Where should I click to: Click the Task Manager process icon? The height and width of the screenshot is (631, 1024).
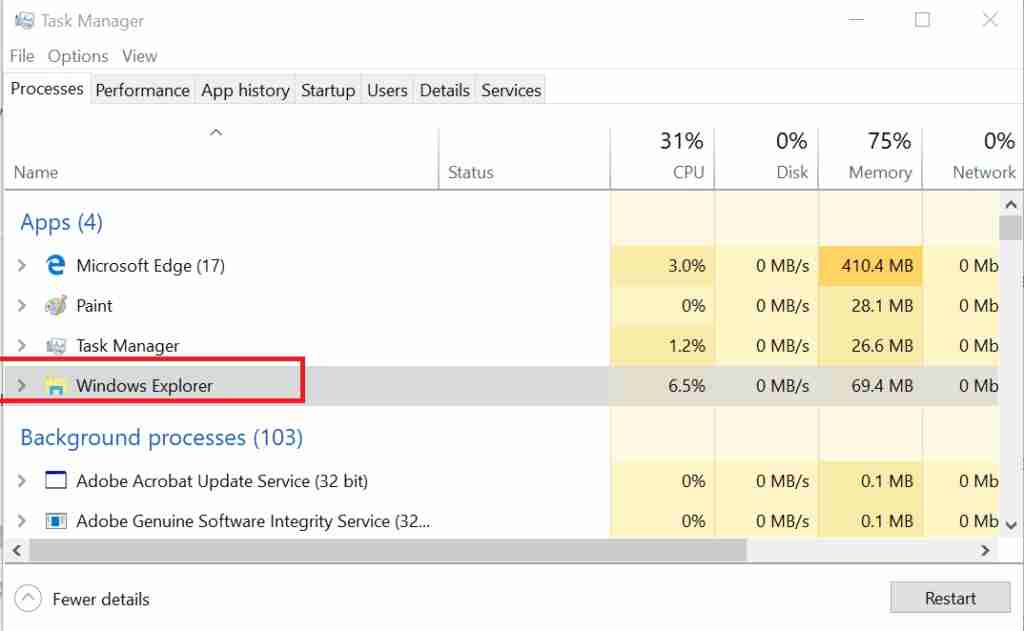pyautogui.click(x=56, y=346)
